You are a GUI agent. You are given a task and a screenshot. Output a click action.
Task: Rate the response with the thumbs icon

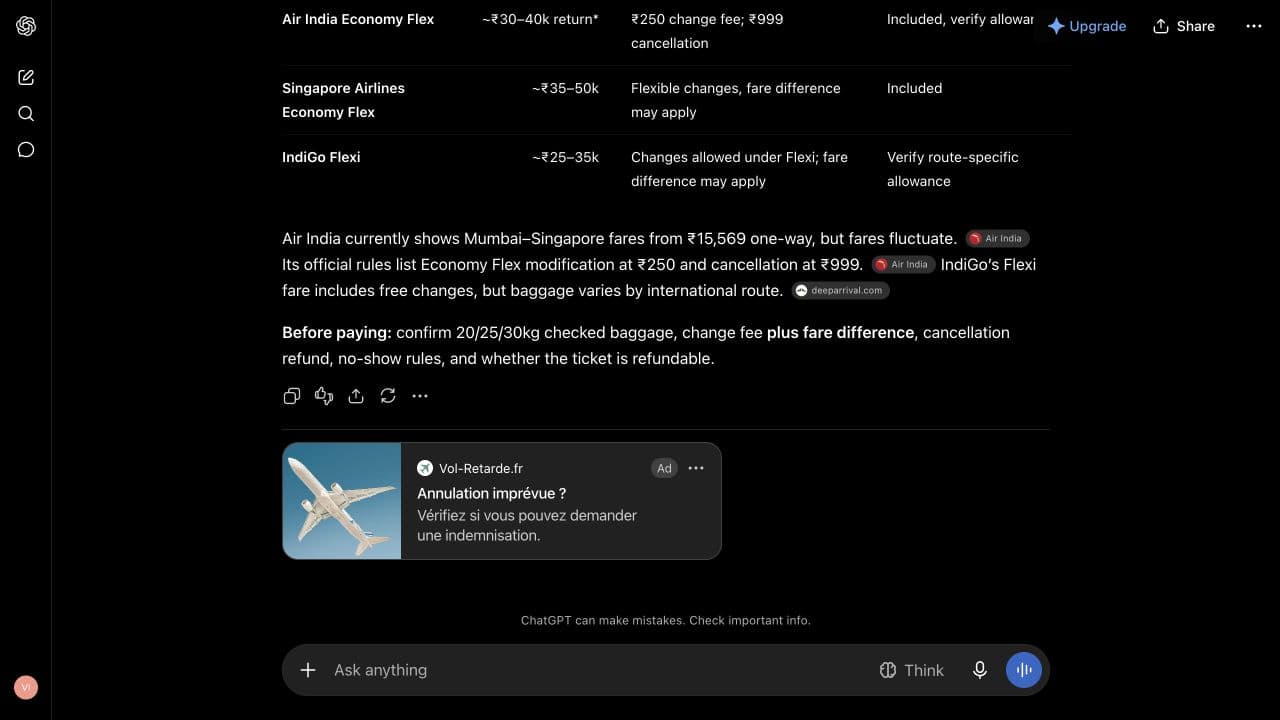(x=324, y=396)
